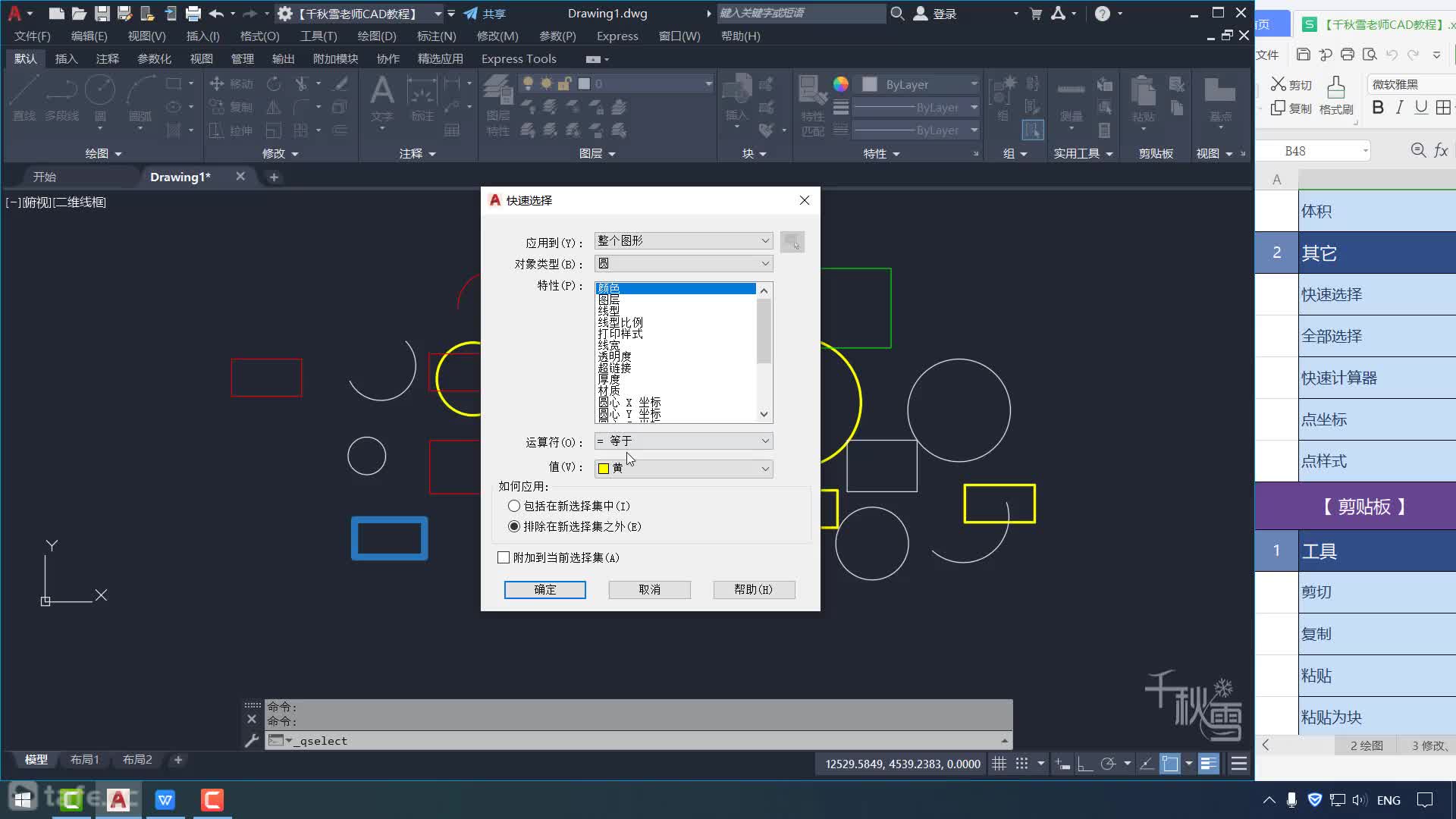The width and height of the screenshot is (1456, 819).
Task: Open the Apply to dropdown
Action: tap(683, 241)
